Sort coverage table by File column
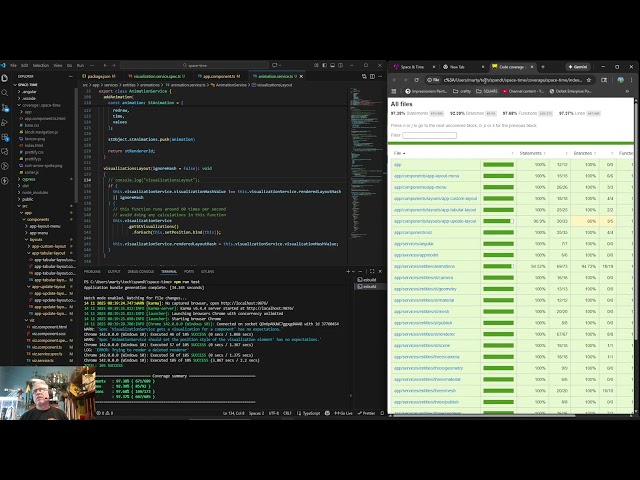This screenshot has width=640, height=480. click(400, 153)
